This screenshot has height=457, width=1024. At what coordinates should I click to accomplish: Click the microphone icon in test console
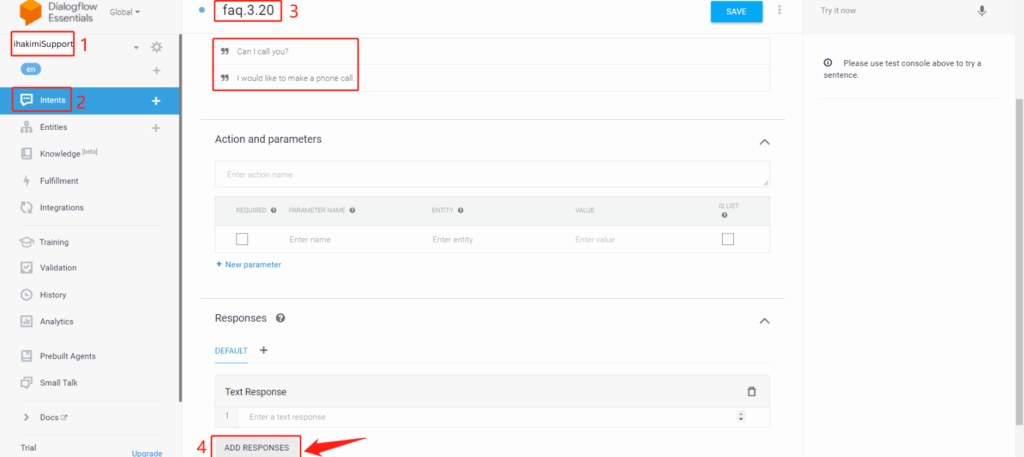point(981,10)
